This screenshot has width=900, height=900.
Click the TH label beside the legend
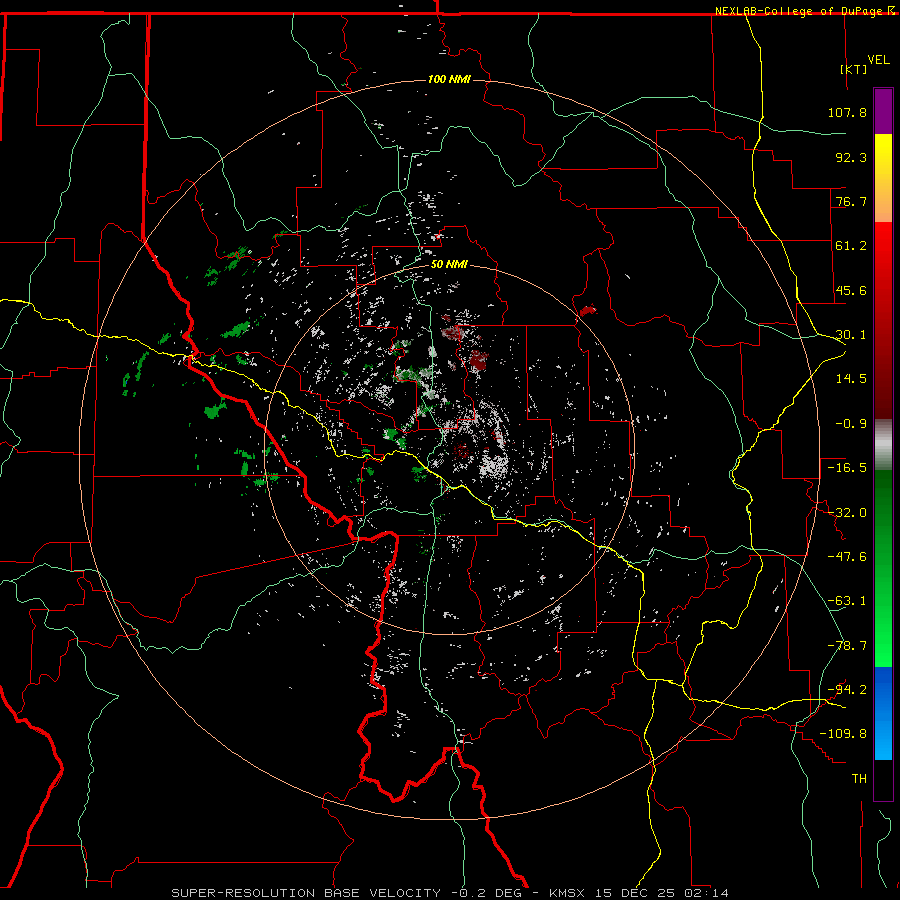(858, 777)
